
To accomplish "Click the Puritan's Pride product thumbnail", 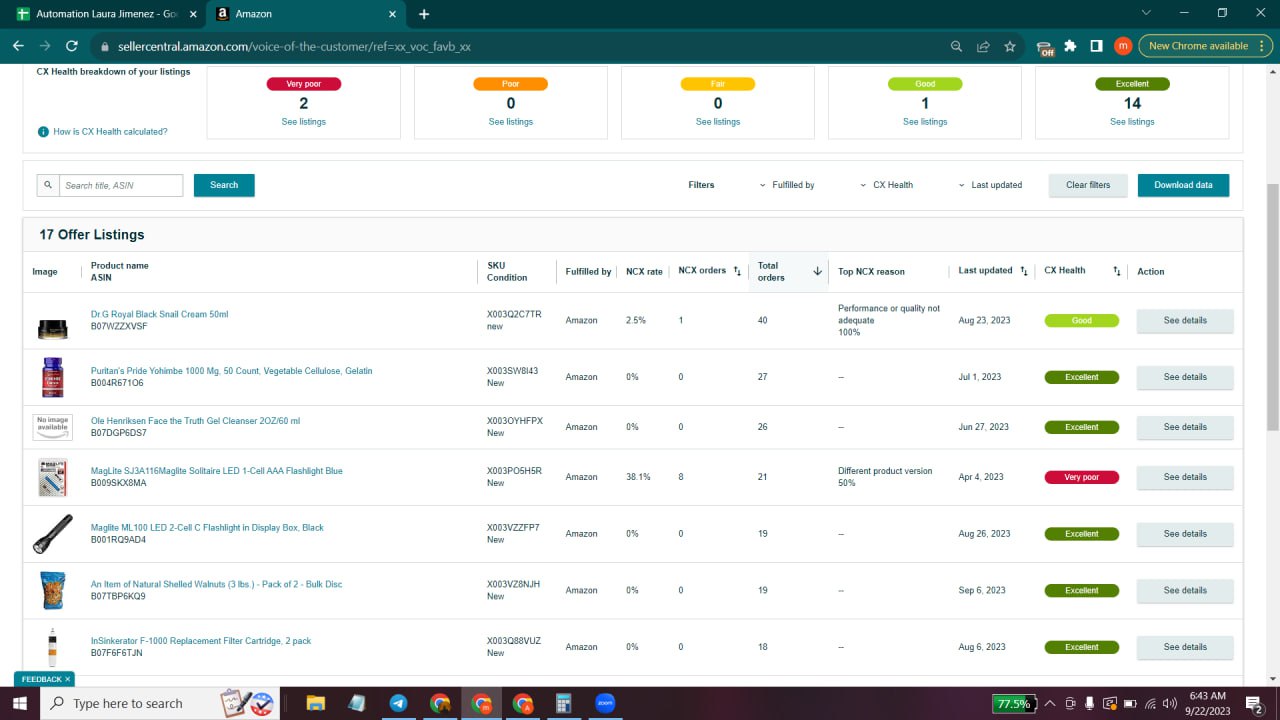I will coord(52,377).
